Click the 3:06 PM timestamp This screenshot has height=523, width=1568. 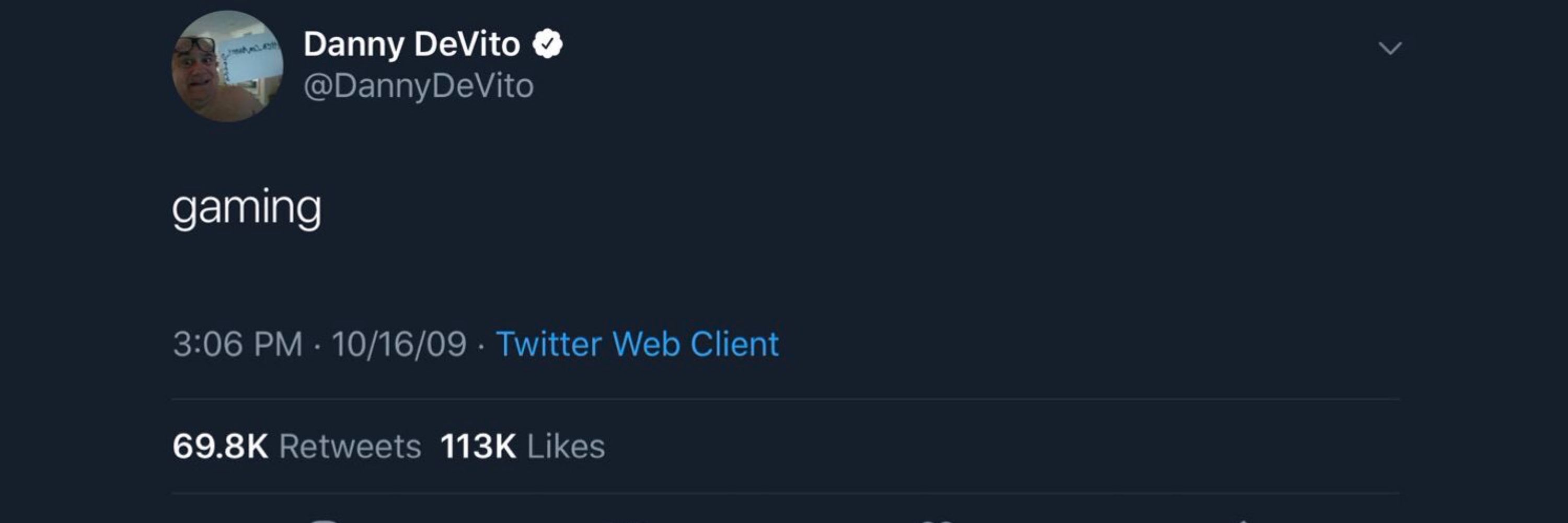tap(237, 344)
